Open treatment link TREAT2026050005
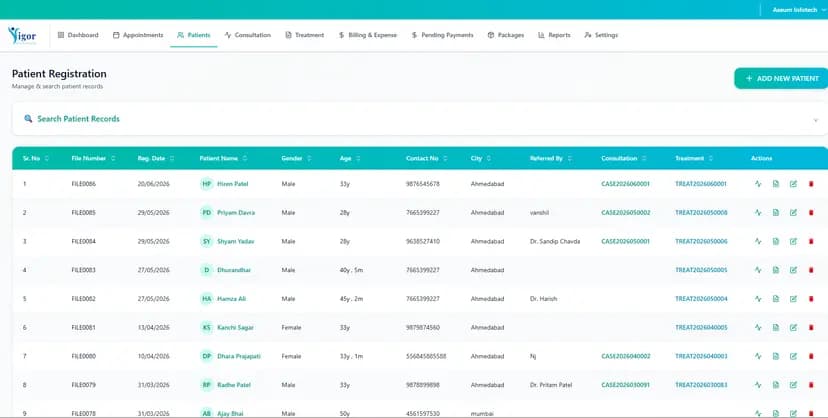Viewport: 828px width, 418px height. (701, 270)
